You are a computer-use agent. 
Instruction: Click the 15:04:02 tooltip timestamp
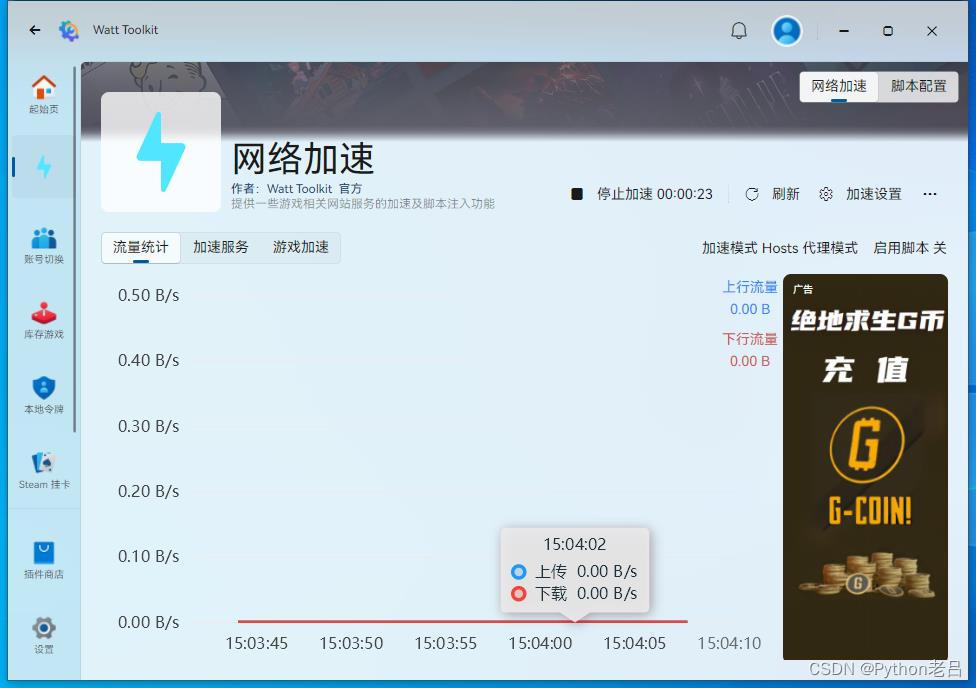pos(575,544)
